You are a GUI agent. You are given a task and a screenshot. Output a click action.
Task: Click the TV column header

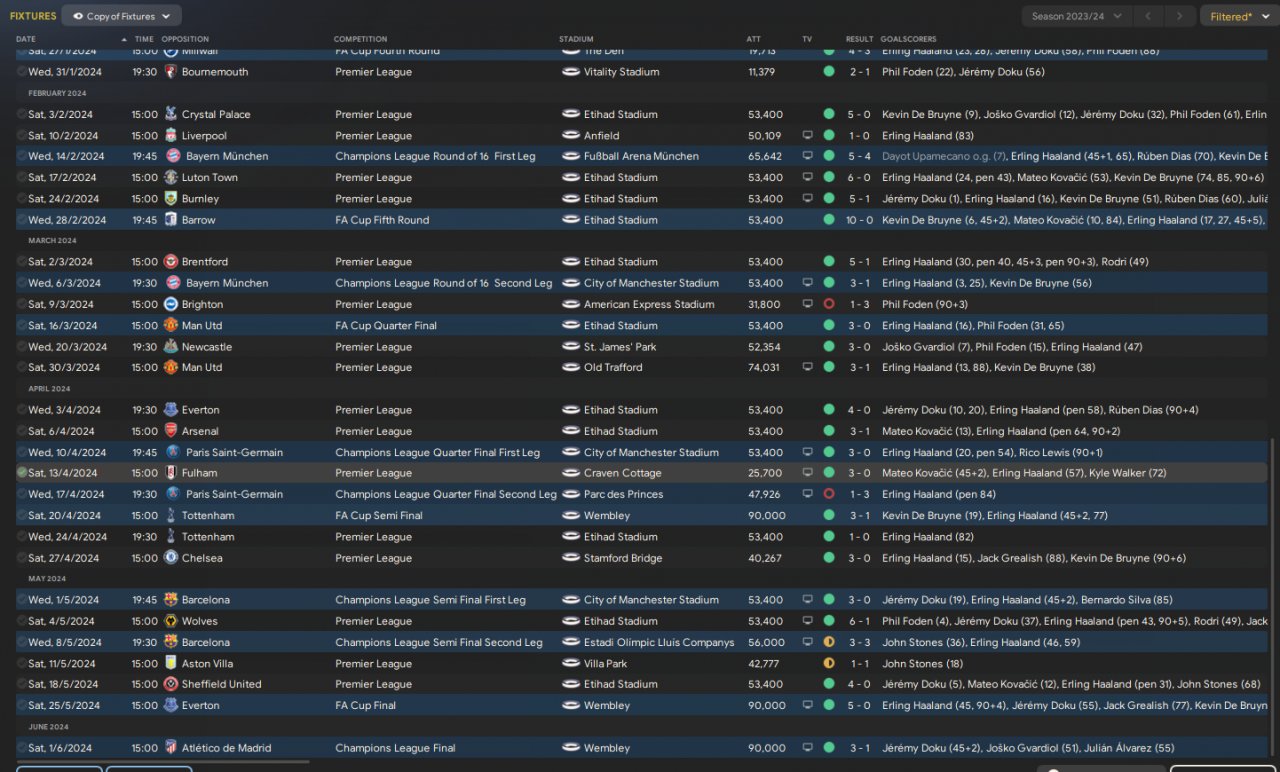pos(807,39)
